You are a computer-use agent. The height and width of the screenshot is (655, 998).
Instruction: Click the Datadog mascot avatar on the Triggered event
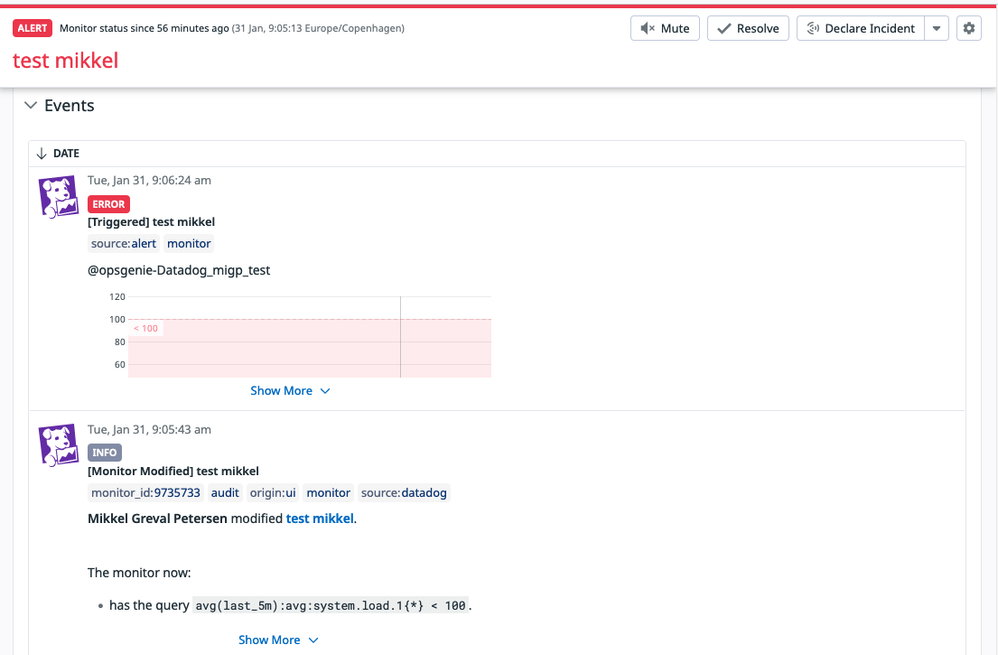[x=58, y=197]
